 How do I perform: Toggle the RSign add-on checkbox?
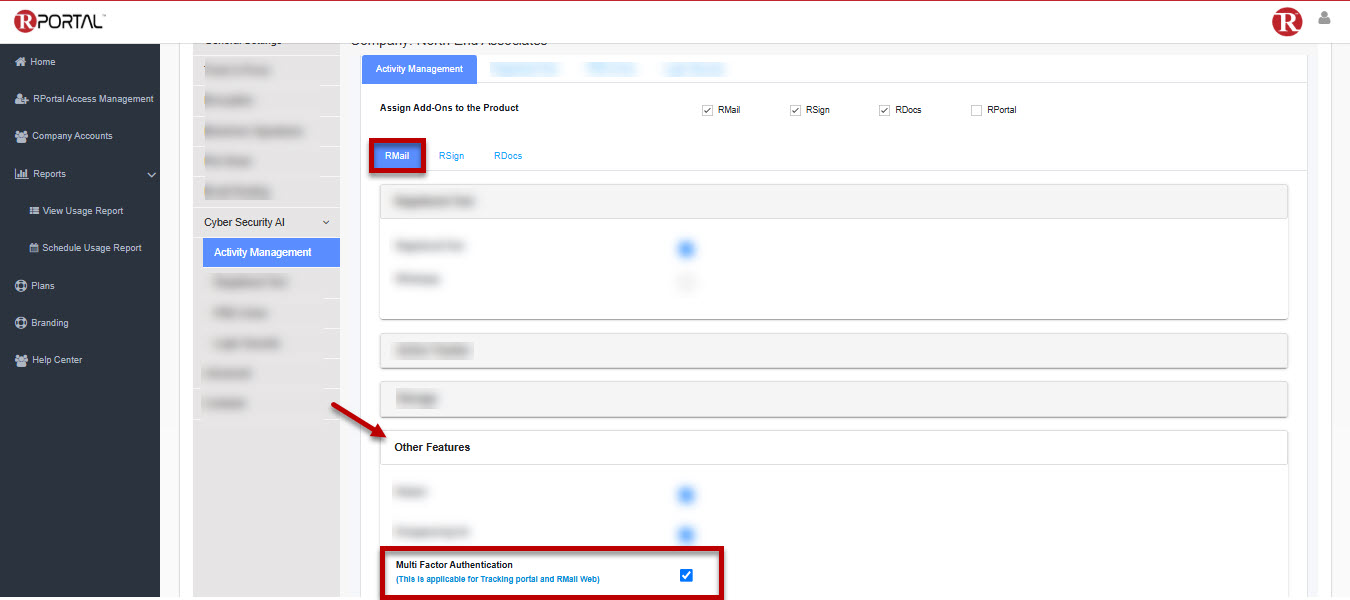795,110
